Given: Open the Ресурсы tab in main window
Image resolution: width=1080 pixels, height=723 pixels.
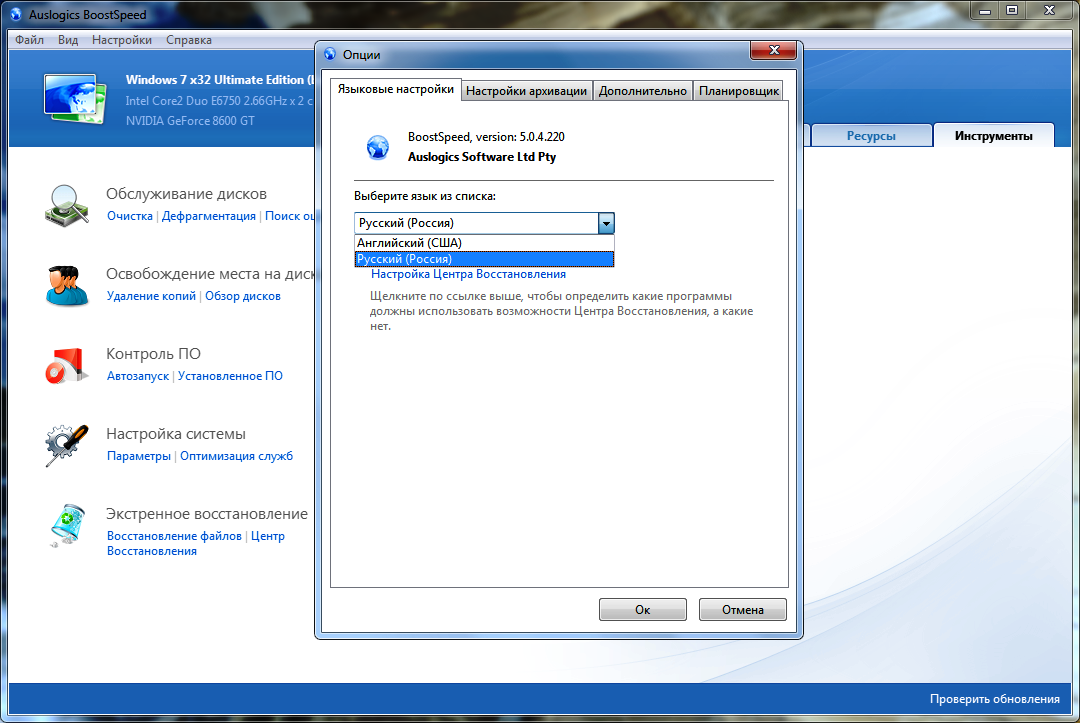Looking at the screenshot, I should coord(871,136).
